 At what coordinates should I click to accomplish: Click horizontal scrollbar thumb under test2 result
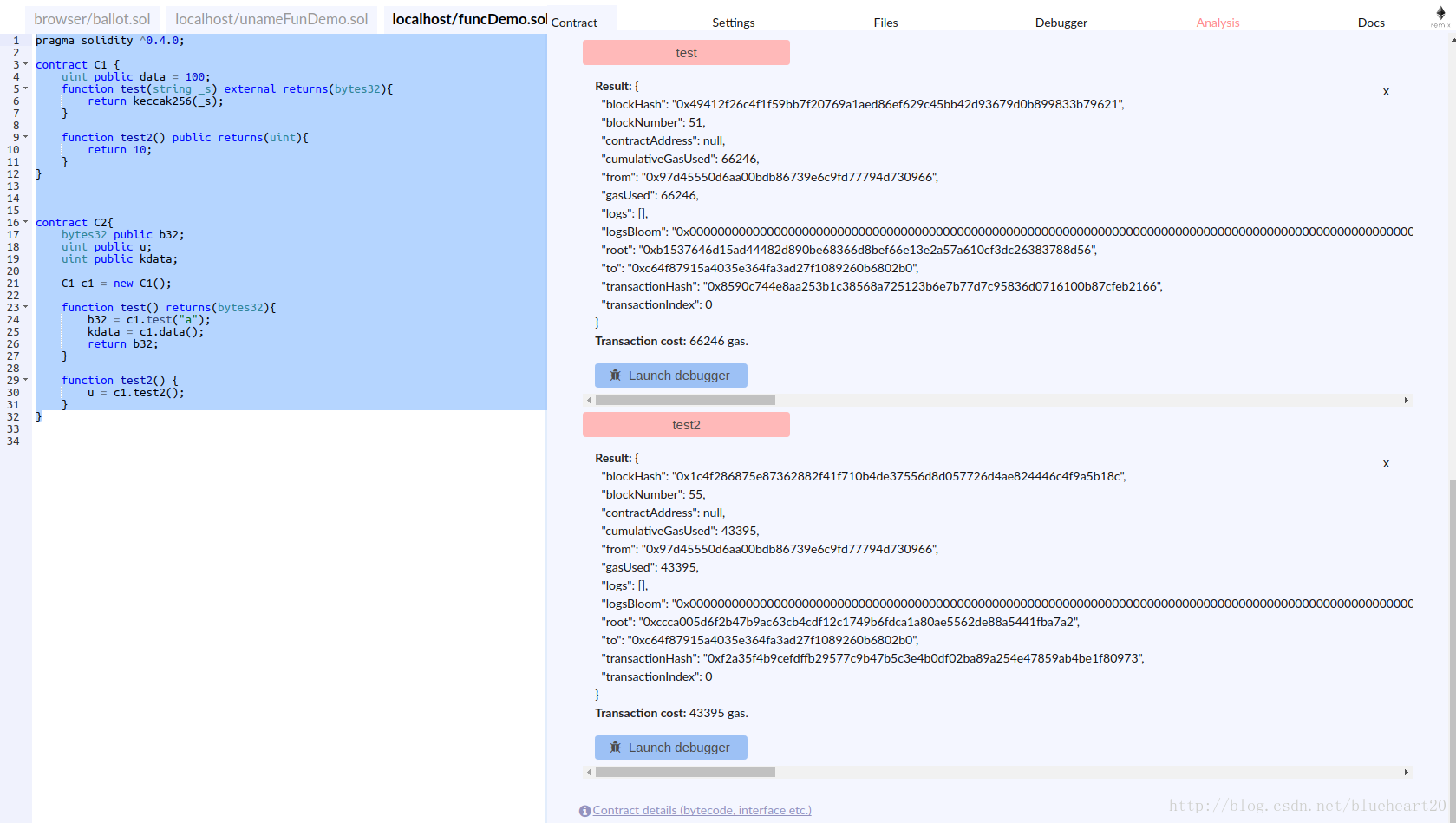[685, 773]
